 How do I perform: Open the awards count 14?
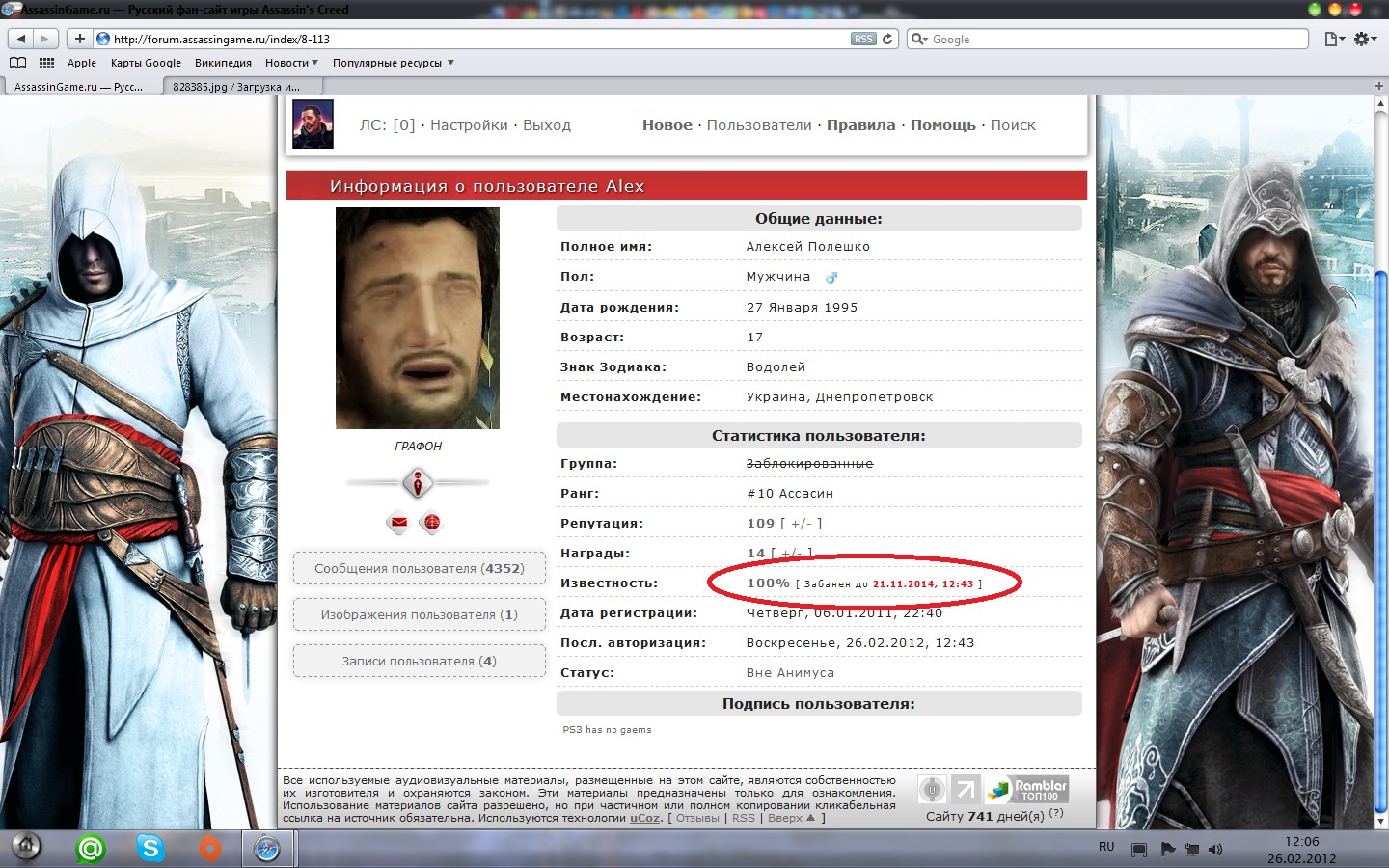pyautogui.click(x=756, y=553)
